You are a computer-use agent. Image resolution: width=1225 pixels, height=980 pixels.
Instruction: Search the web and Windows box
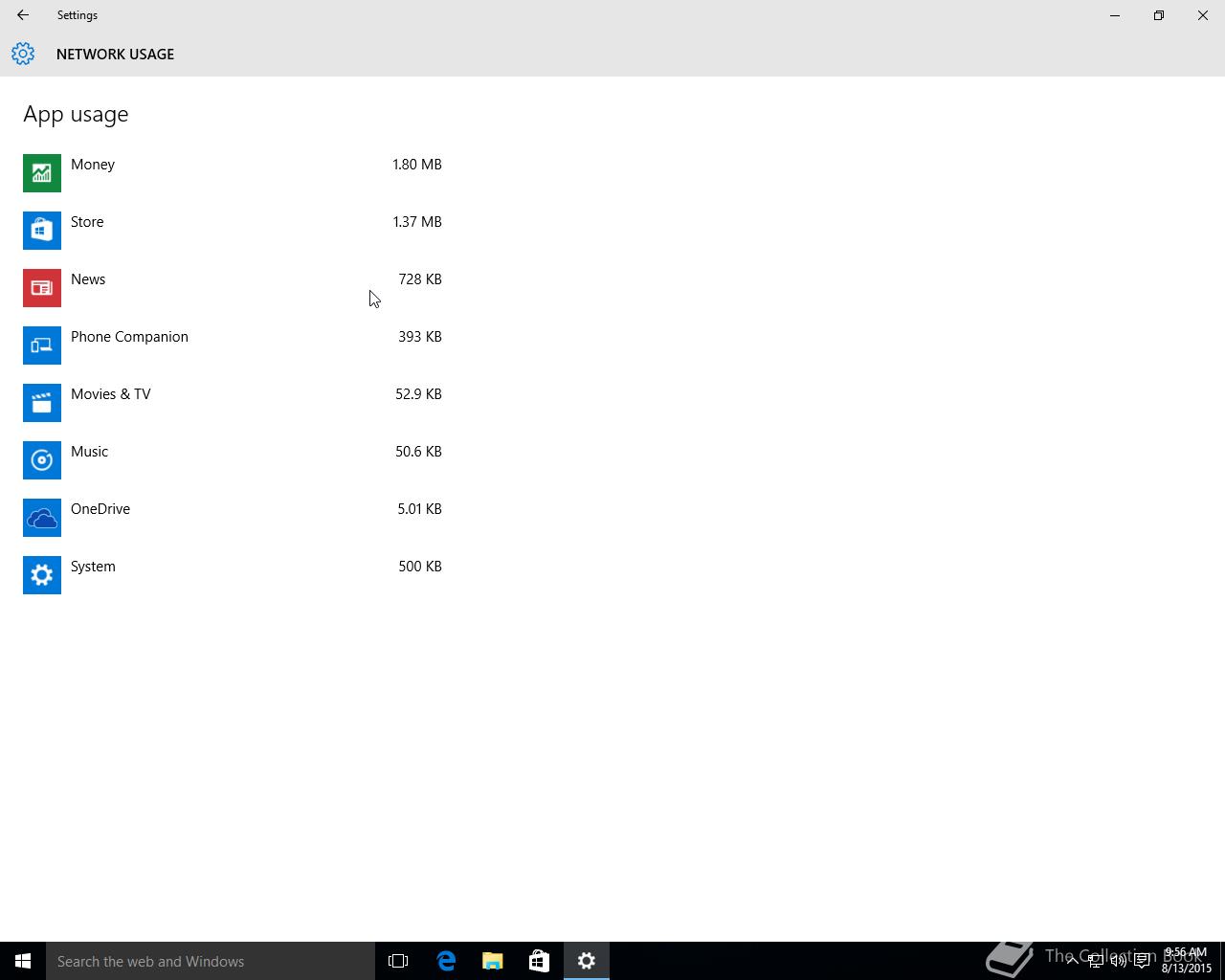(x=211, y=961)
